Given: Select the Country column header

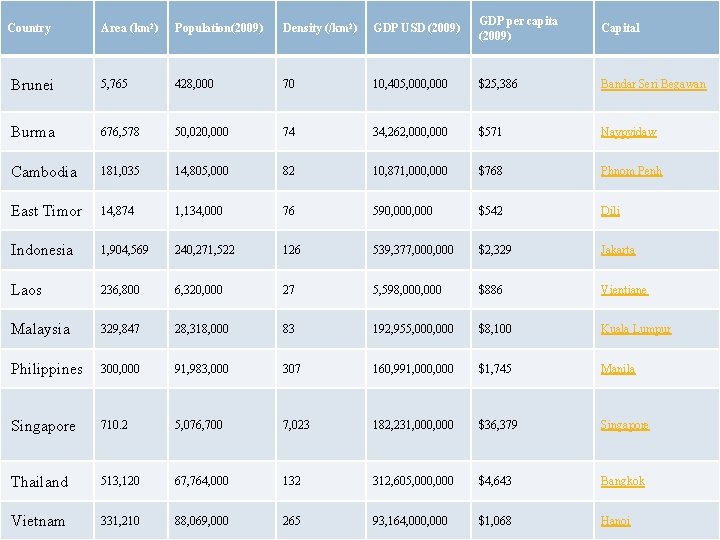Looking at the screenshot, I should (29, 28).
